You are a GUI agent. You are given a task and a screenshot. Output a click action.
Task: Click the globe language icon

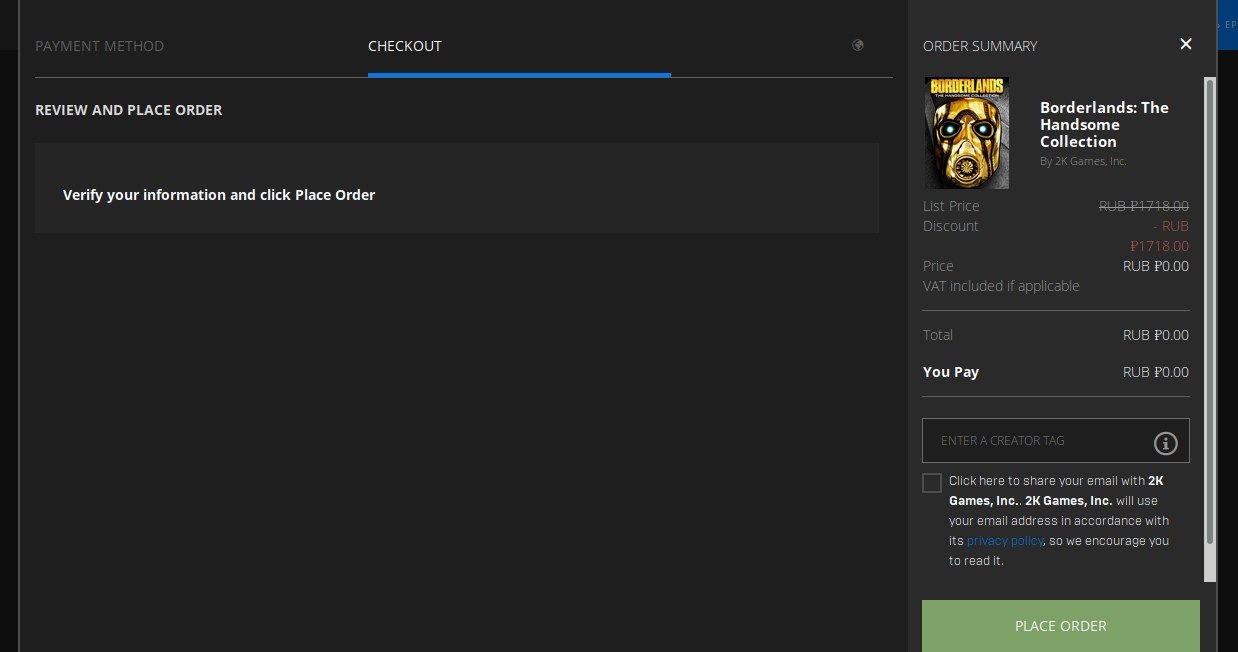point(857,45)
